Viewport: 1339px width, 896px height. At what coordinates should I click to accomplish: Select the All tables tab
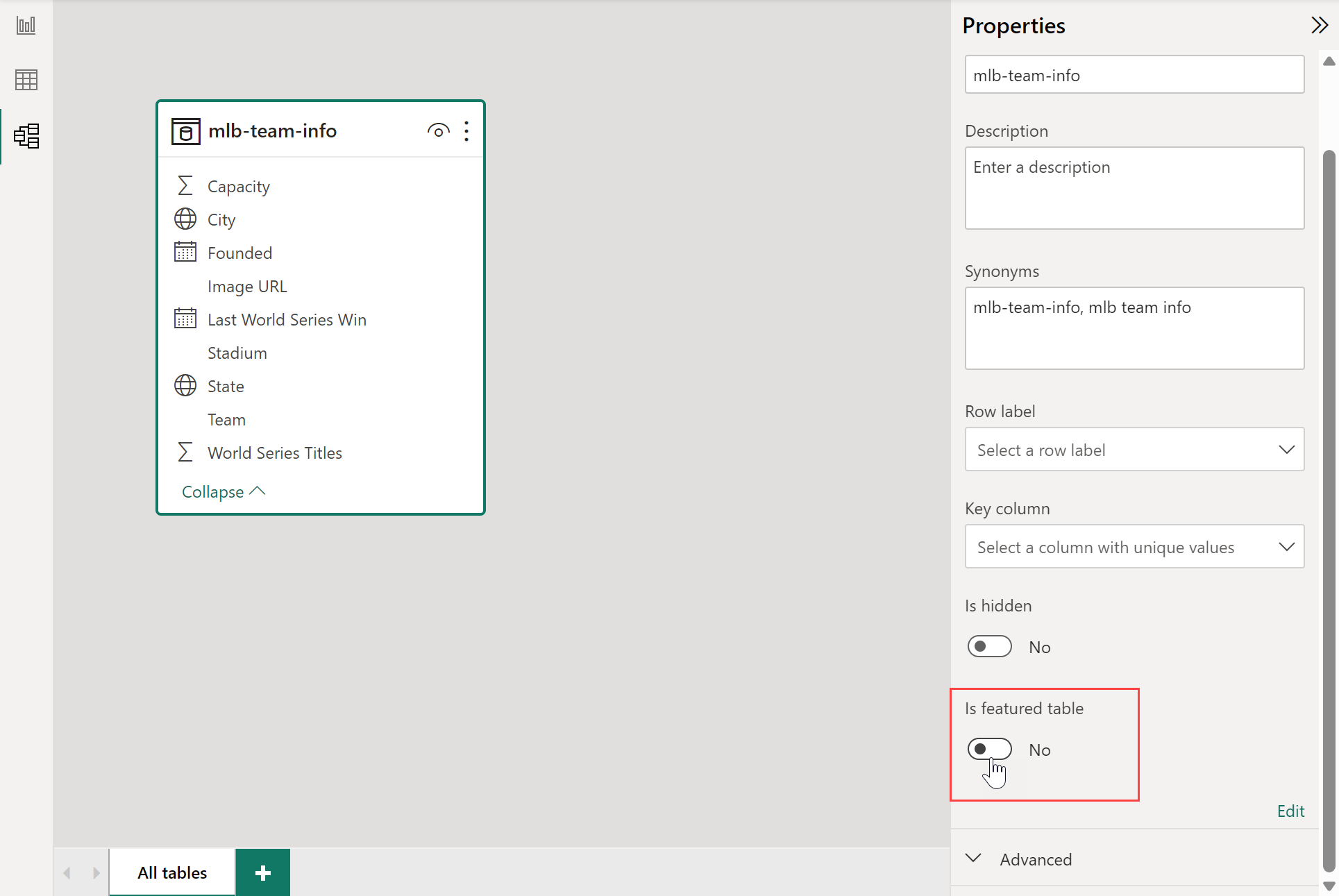(172, 872)
